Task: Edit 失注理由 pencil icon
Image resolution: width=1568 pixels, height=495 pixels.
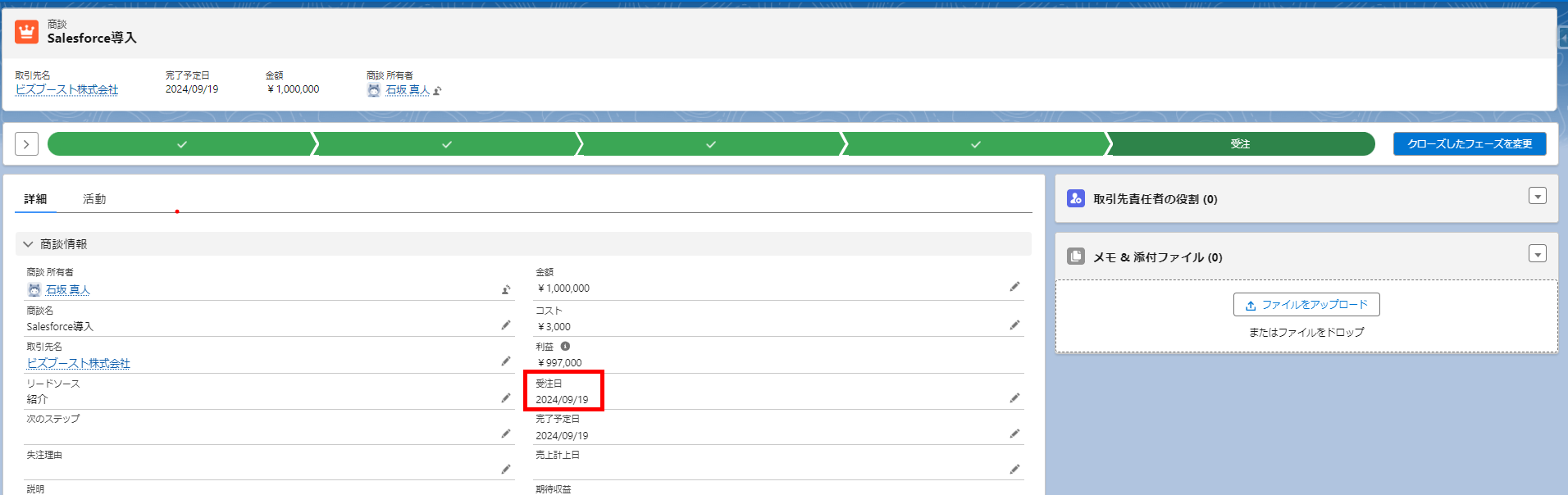Action: coord(506,470)
